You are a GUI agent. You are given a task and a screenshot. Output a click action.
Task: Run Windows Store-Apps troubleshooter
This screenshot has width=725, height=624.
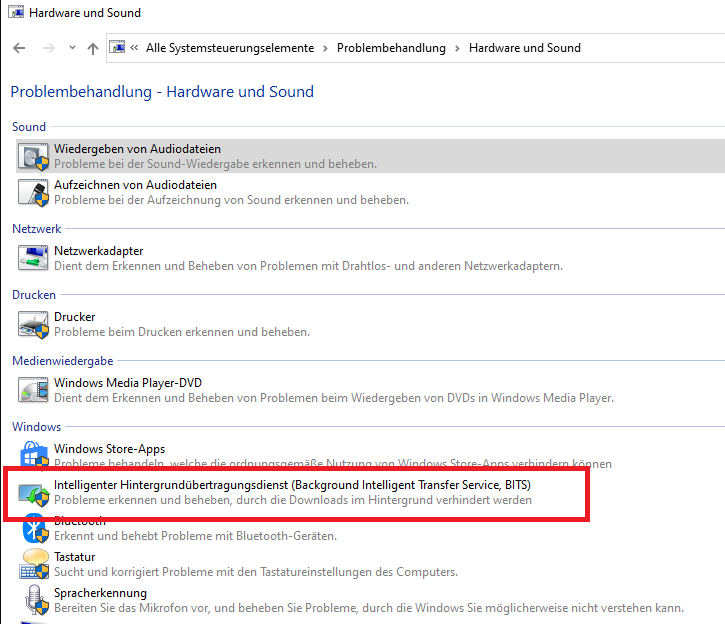tap(109, 449)
